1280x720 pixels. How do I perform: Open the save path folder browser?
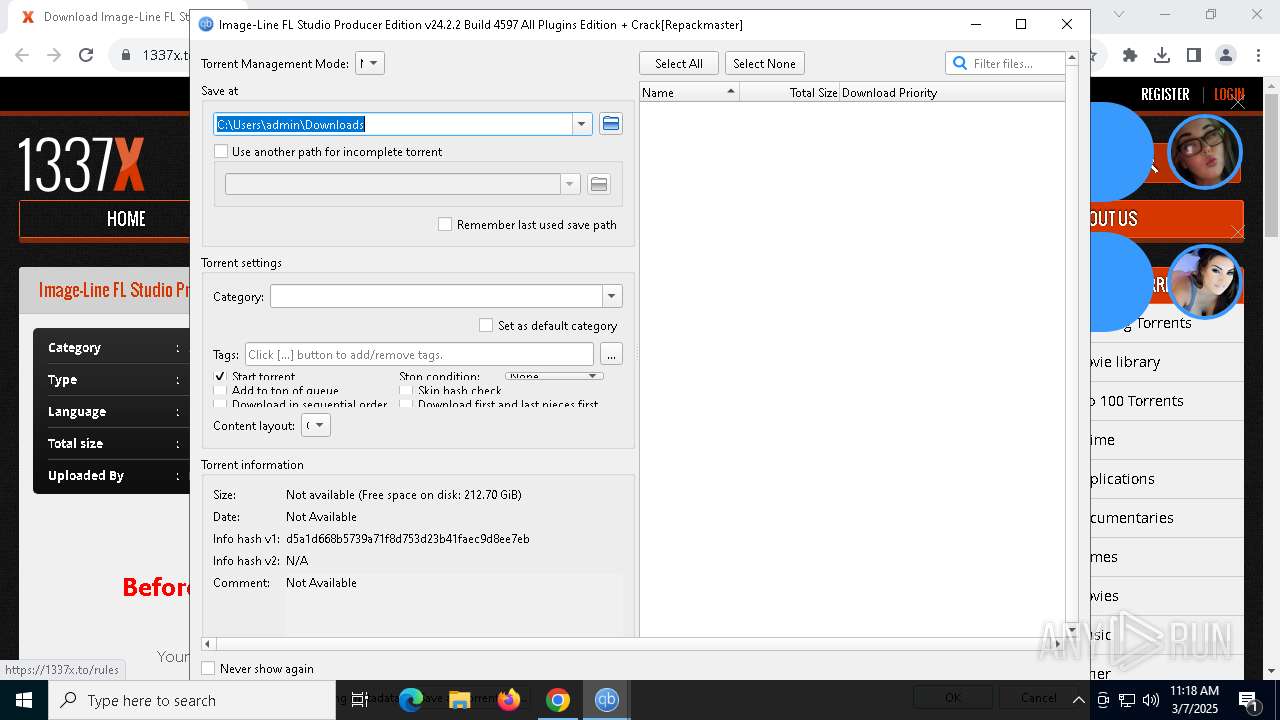[611, 124]
